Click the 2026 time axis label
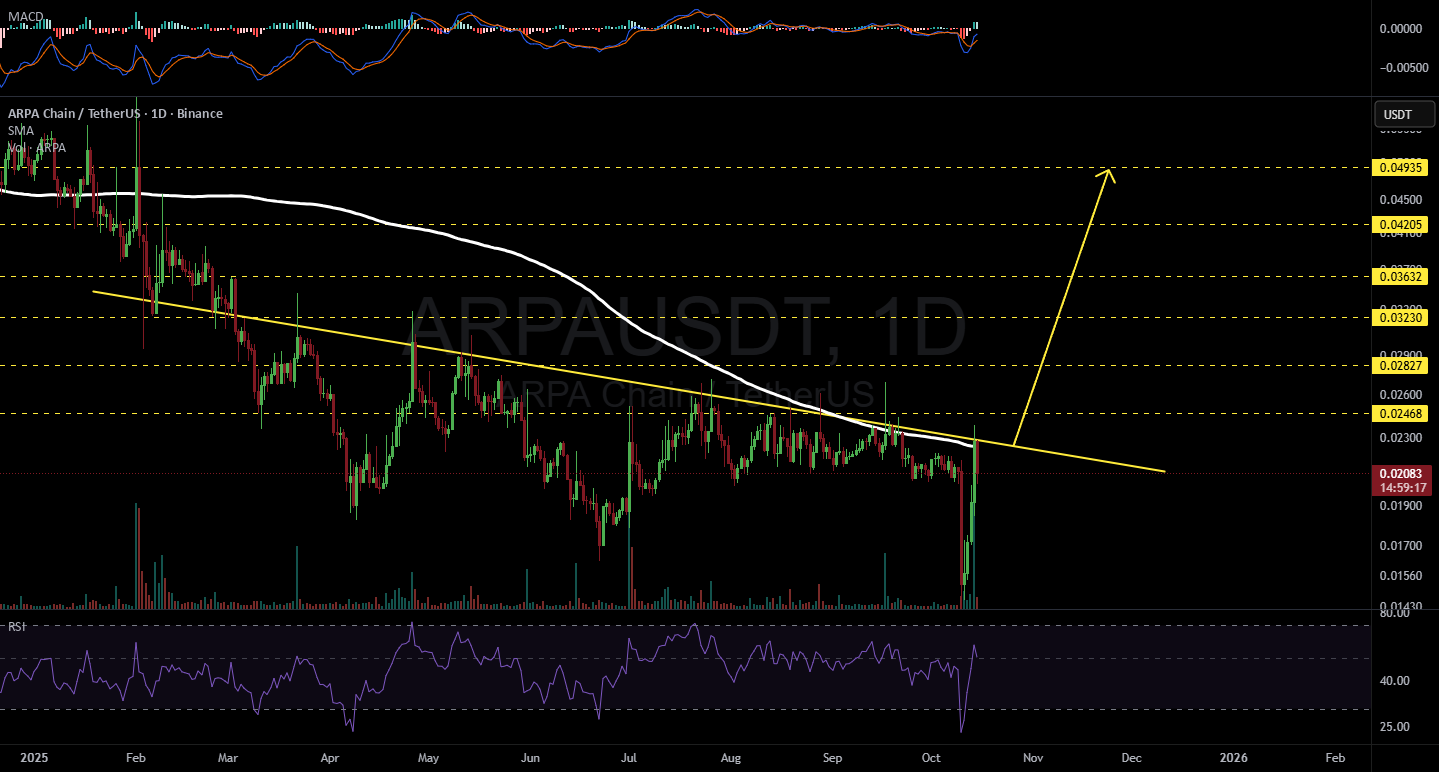 [1234, 759]
